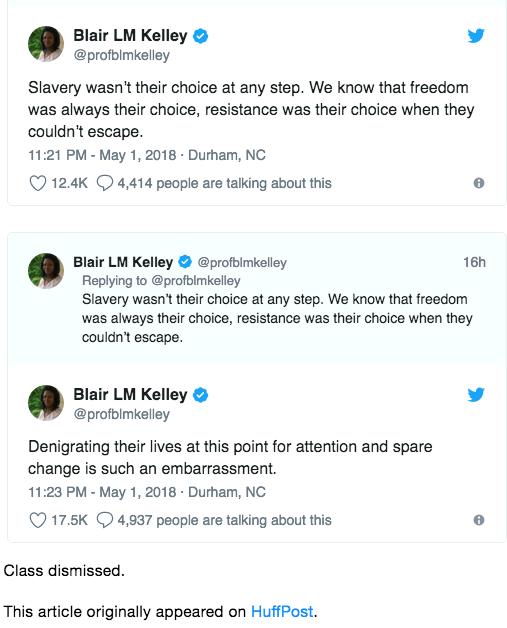Open the HuffPost link
The width and height of the screenshot is (507, 628).
[x=282, y=612]
